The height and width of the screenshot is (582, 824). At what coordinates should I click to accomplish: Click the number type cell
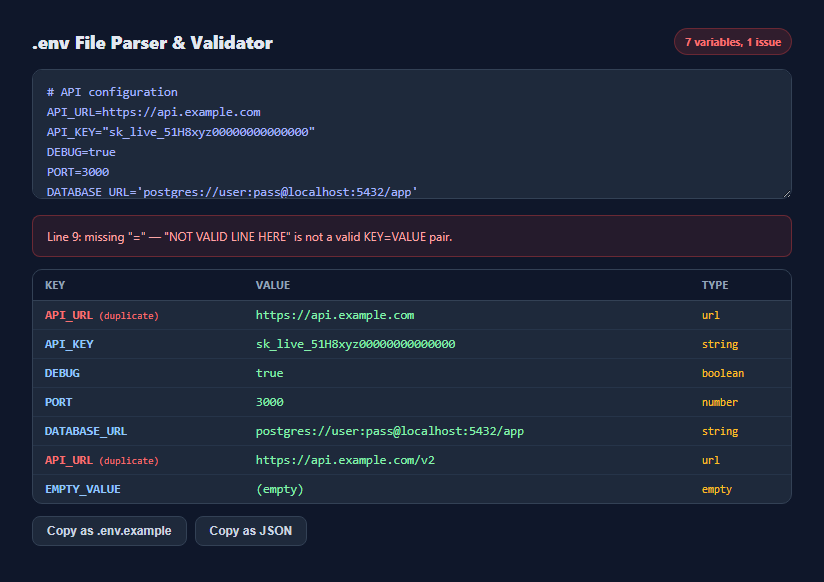[x=719, y=402]
